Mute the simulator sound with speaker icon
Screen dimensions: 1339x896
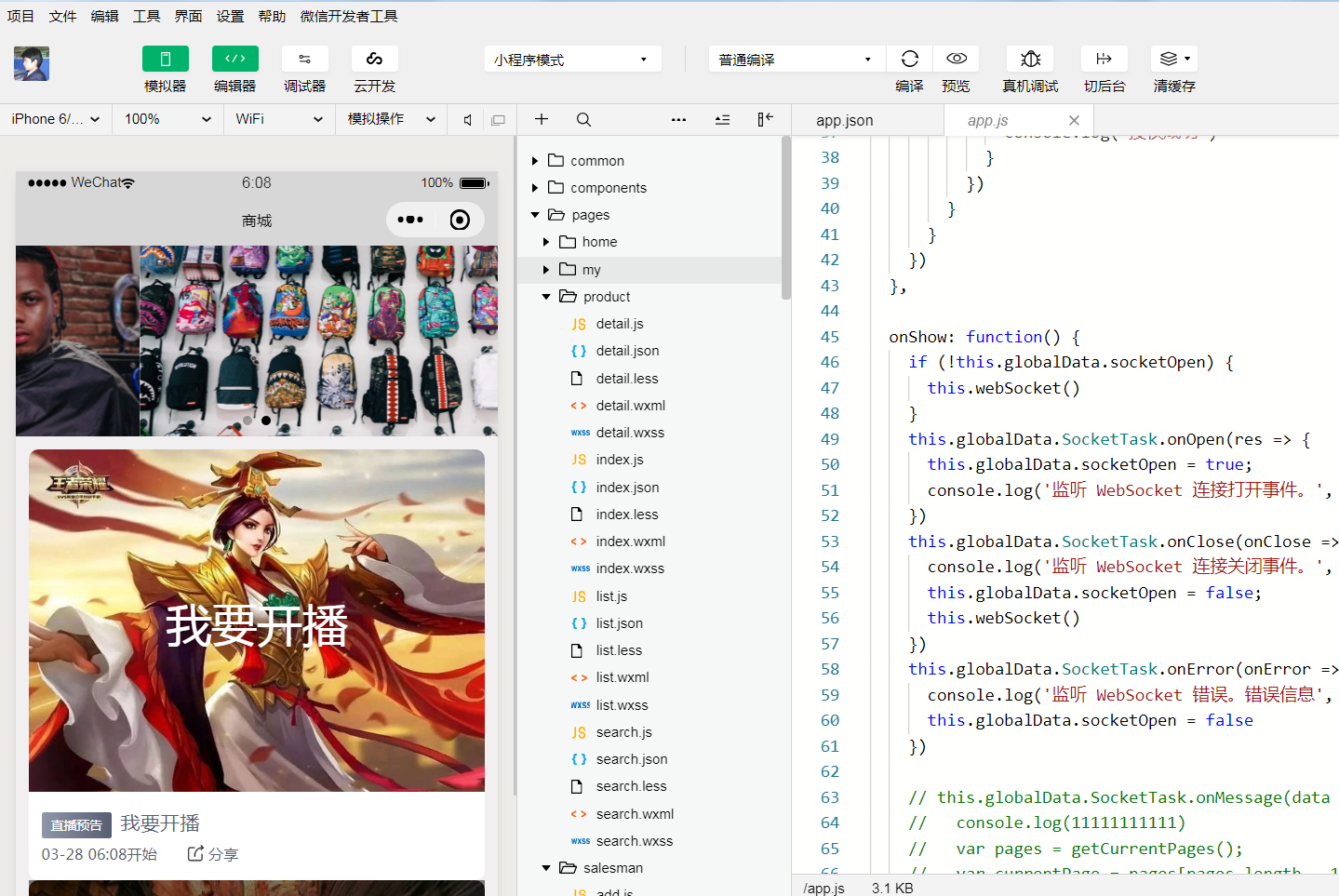click(x=468, y=120)
